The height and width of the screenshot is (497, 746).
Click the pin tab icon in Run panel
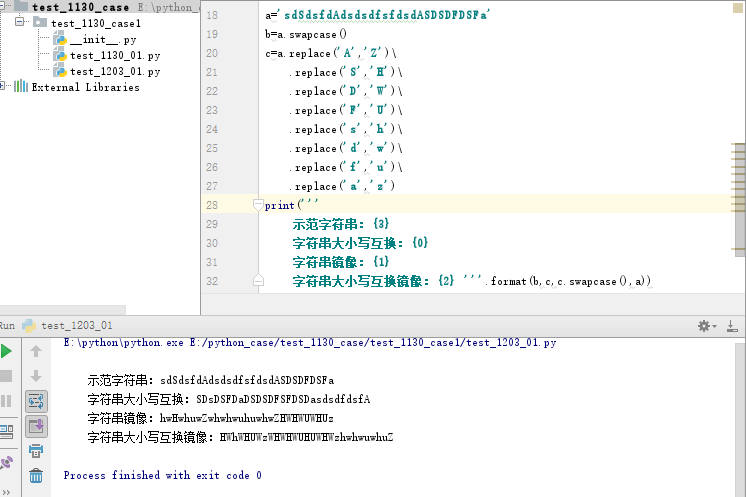(x=6, y=461)
